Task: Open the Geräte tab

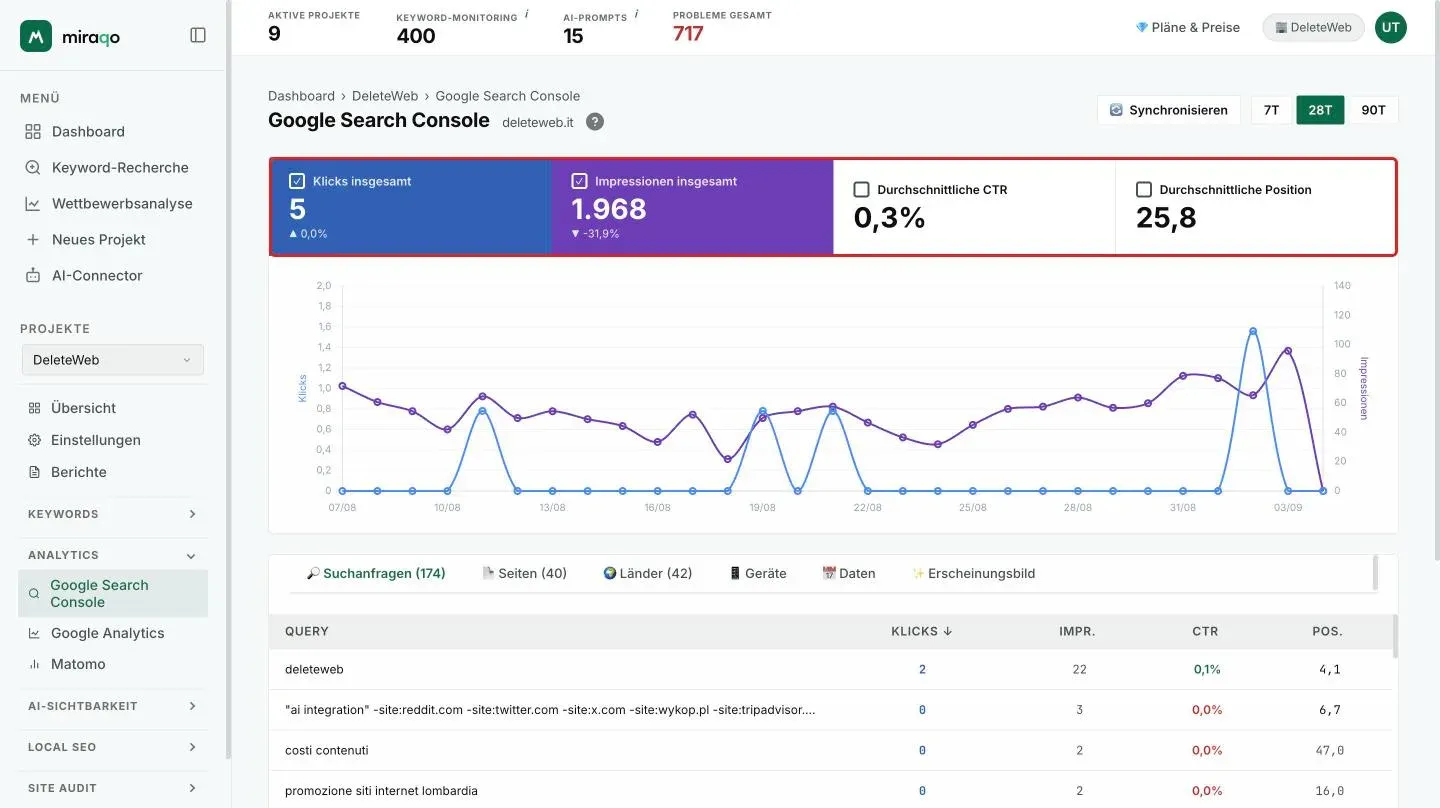Action: (757, 574)
